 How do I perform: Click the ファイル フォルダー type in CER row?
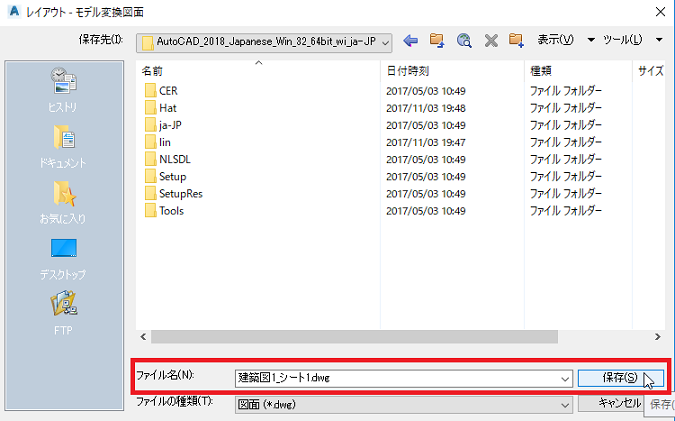pyautogui.click(x=566, y=91)
